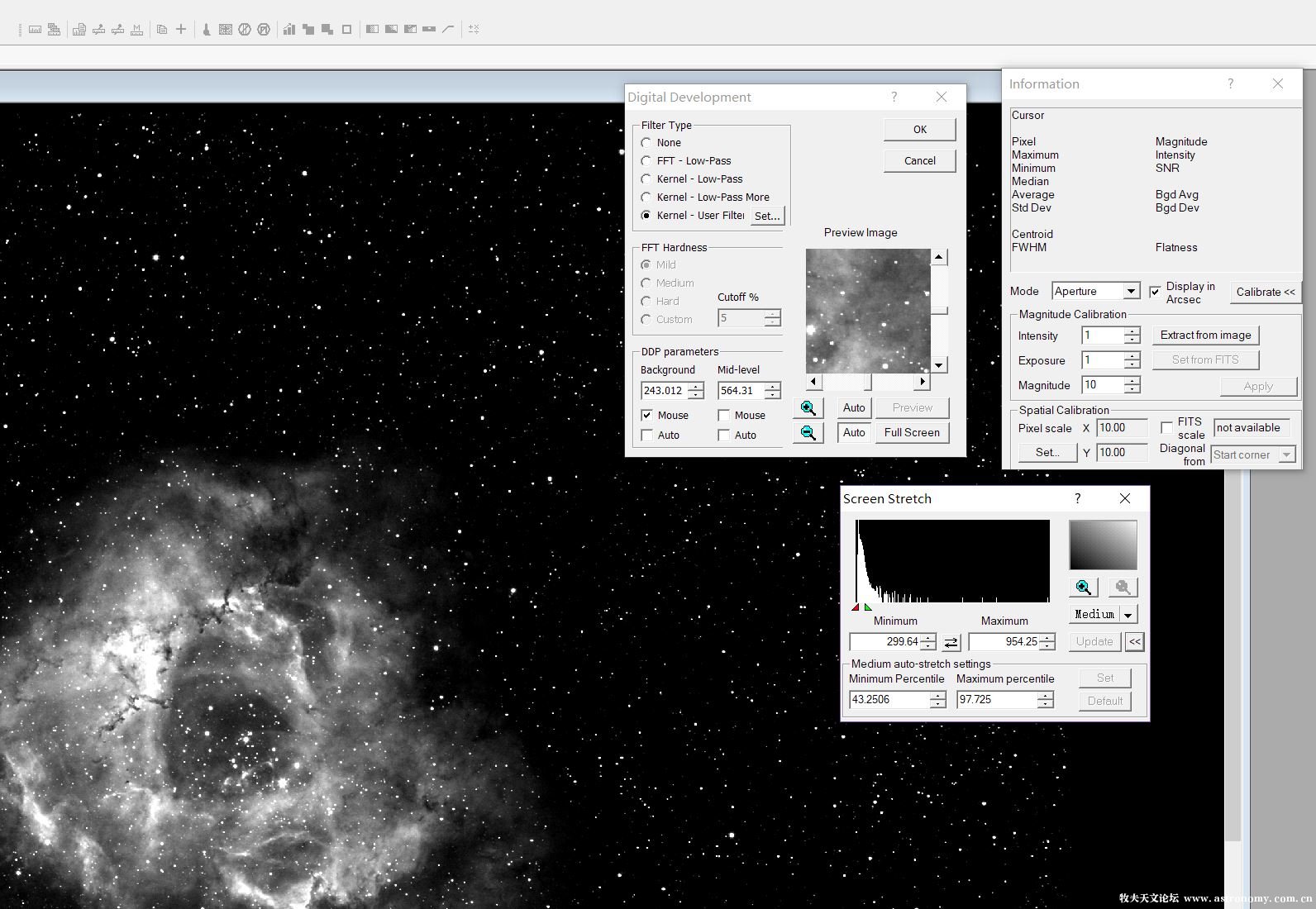Click Full Screen preview button

(912, 433)
